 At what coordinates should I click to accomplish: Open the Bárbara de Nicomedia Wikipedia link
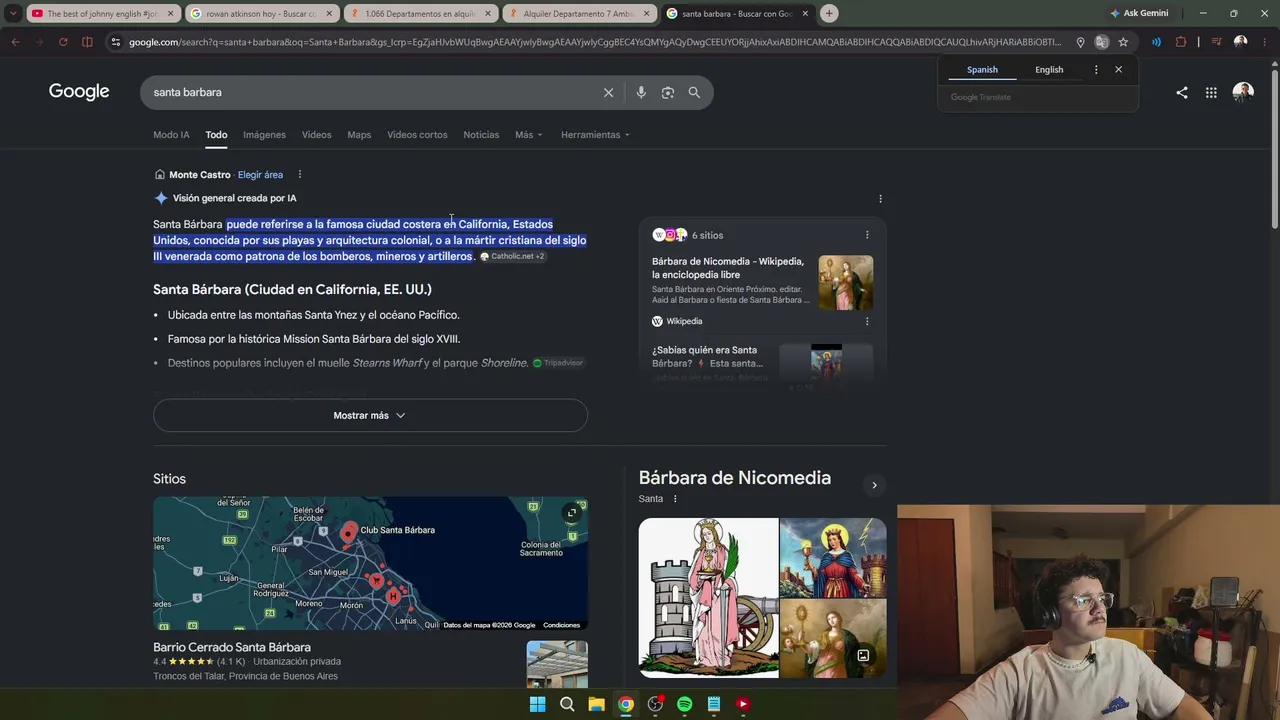[x=728, y=268]
